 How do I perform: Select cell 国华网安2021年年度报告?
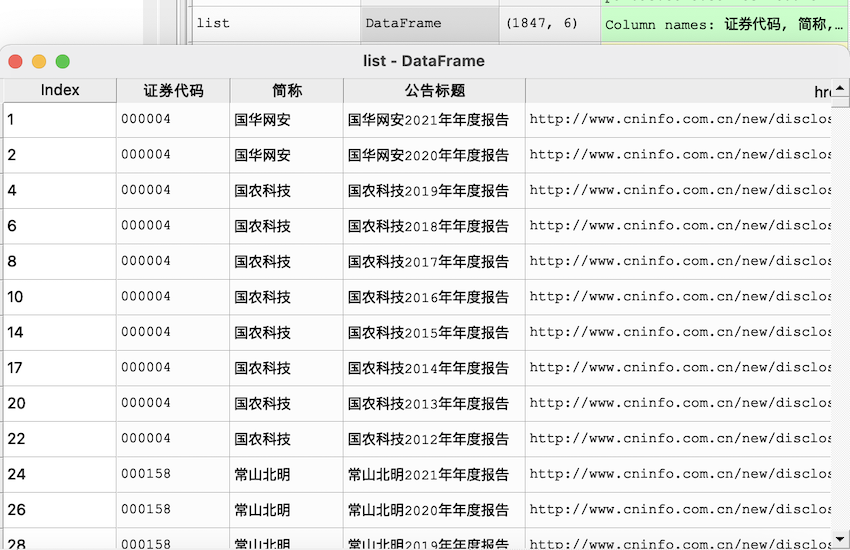(434, 120)
